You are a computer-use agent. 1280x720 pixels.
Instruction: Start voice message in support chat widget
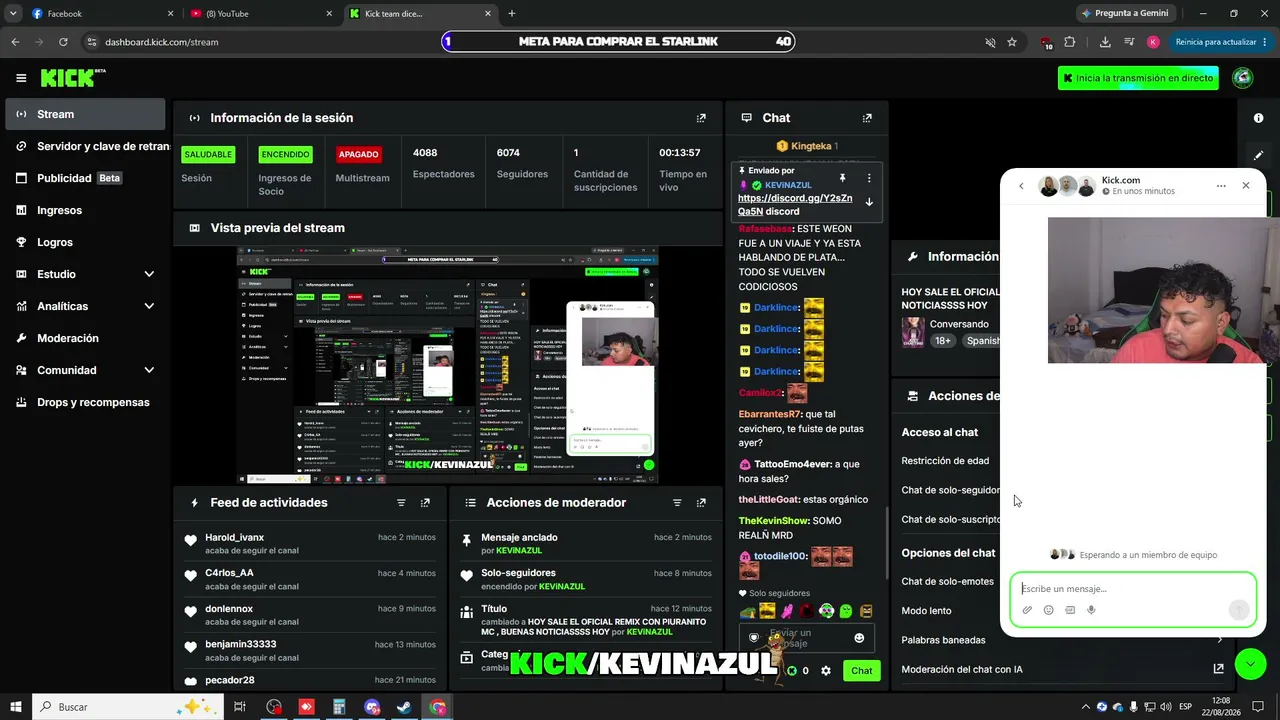tap(1091, 610)
